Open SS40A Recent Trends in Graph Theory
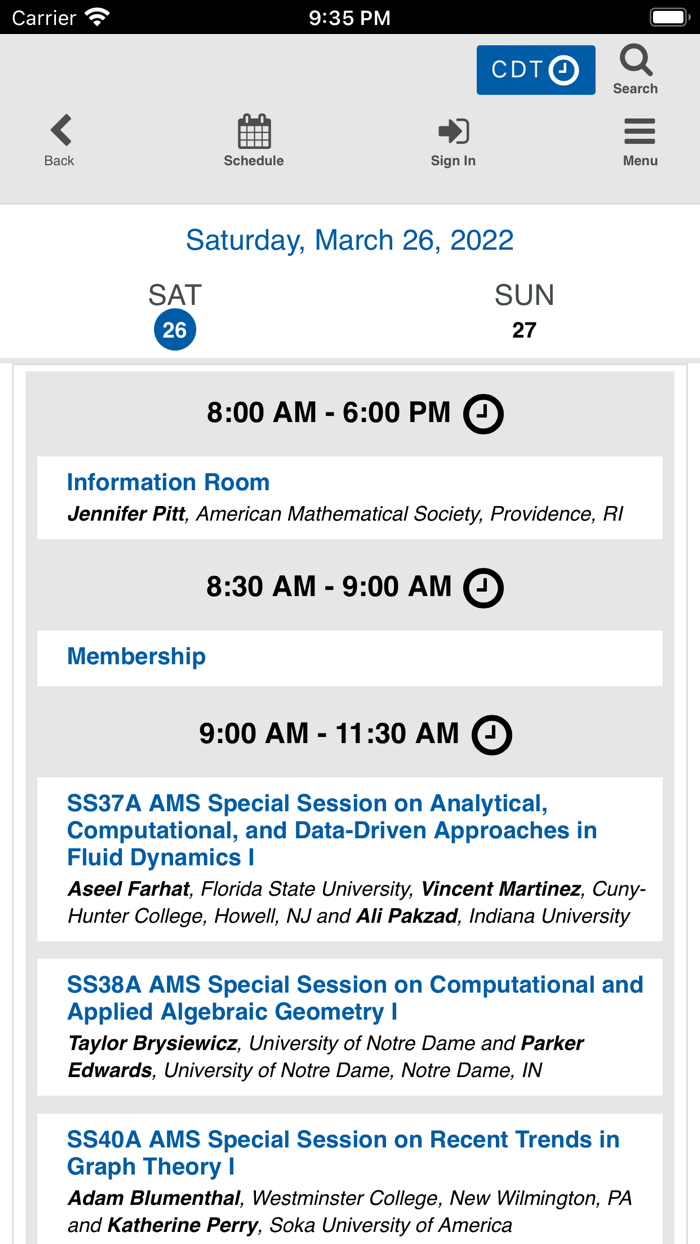The width and height of the screenshot is (700, 1244). pos(343,1153)
